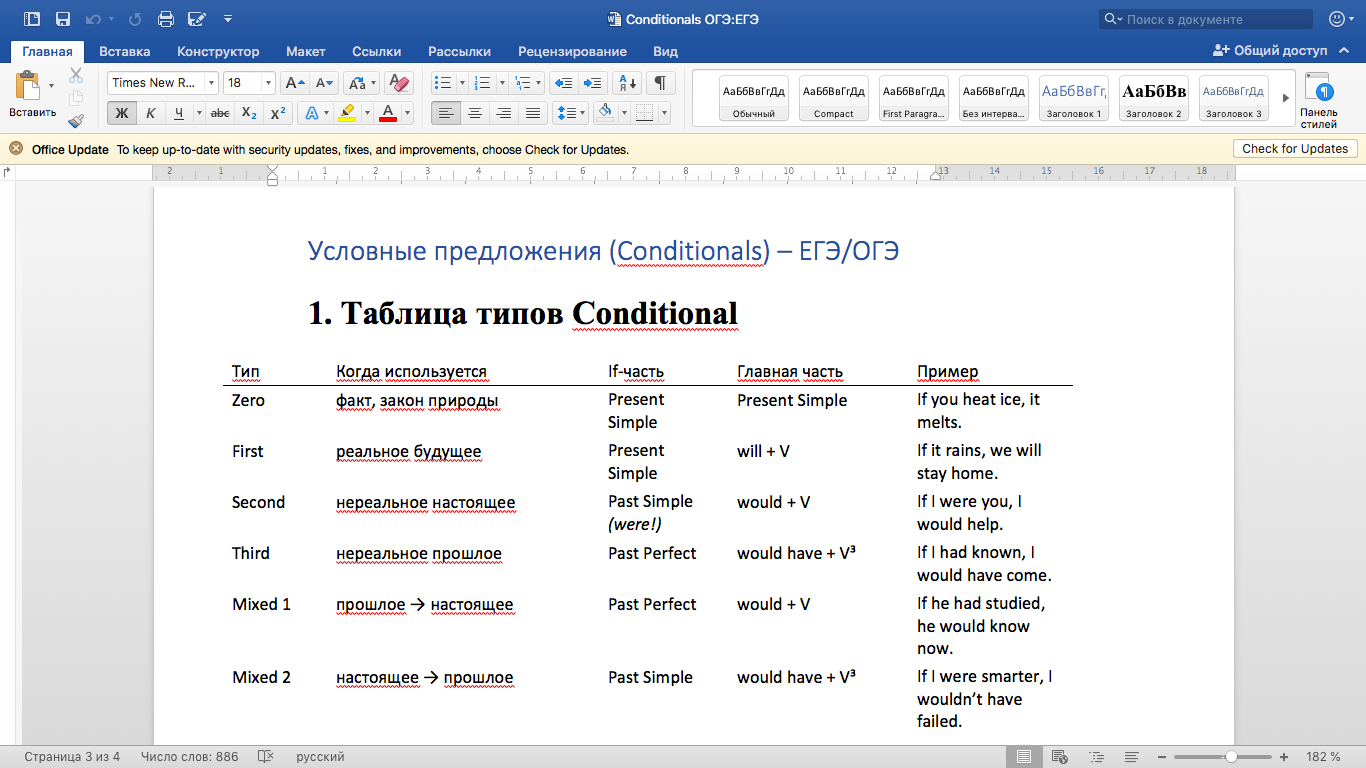This screenshot has width=1366, height=768.
Task: Click the Общий доступ share button
Action: tap(1270, 51)
